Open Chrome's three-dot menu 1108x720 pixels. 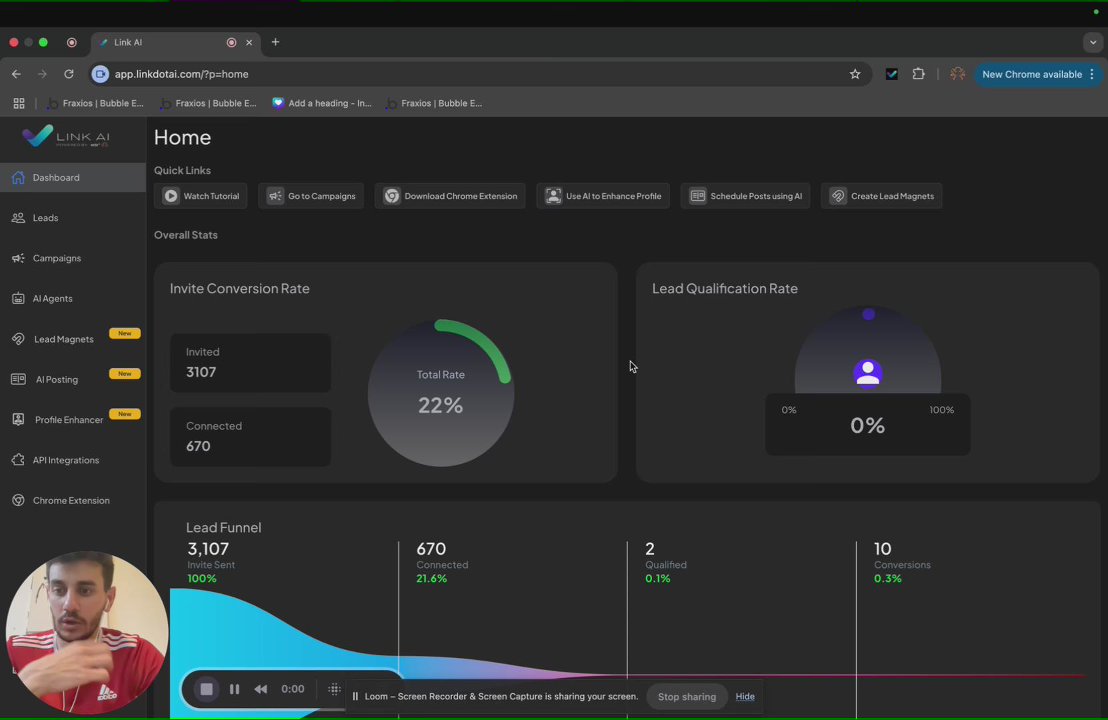point(1092,74)
